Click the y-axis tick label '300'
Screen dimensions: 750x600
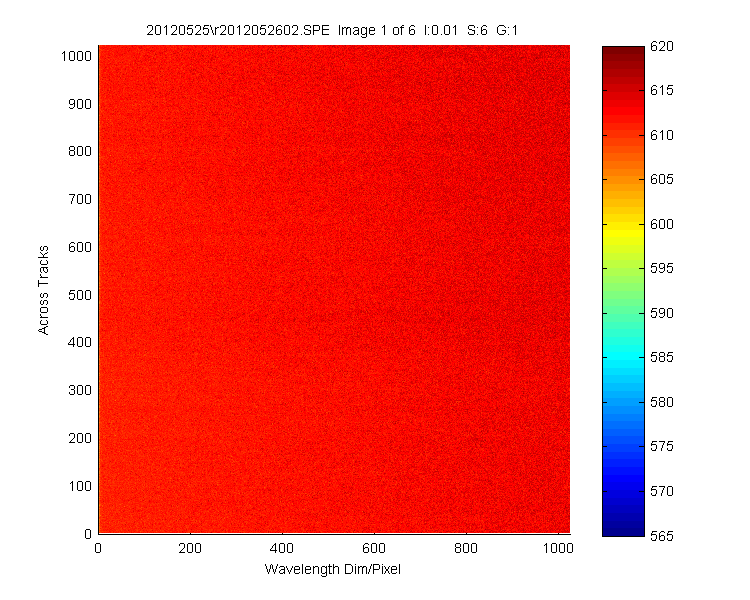pos(80,390)
